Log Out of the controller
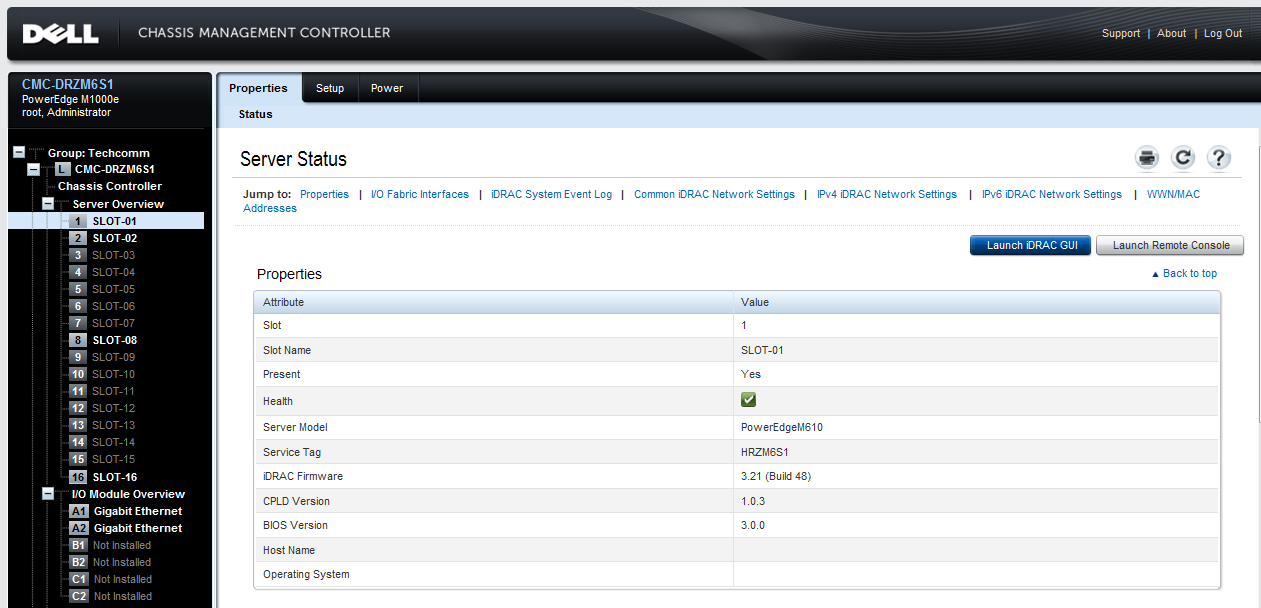The image size is (1261, 608). (1223, 33)
